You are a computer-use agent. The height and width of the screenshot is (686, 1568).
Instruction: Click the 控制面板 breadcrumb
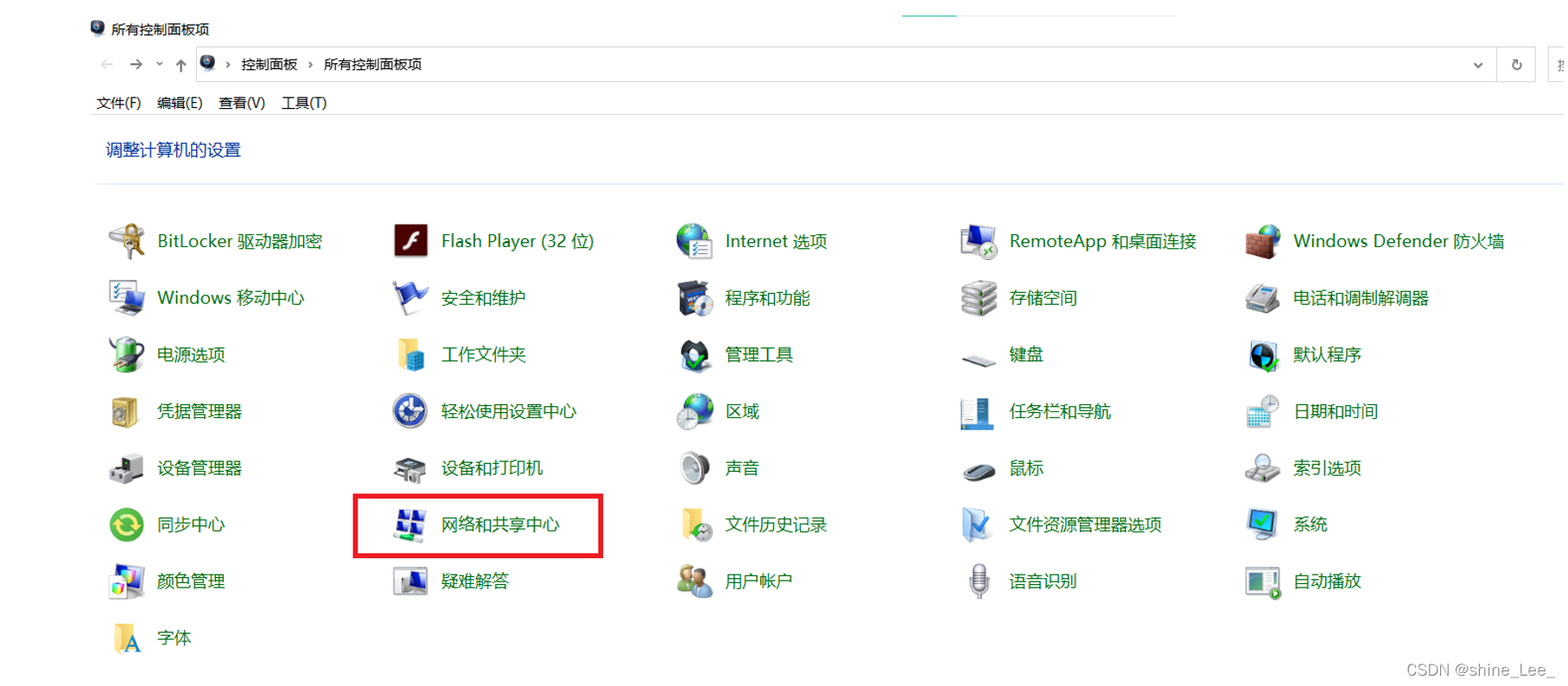click(269, 65)
